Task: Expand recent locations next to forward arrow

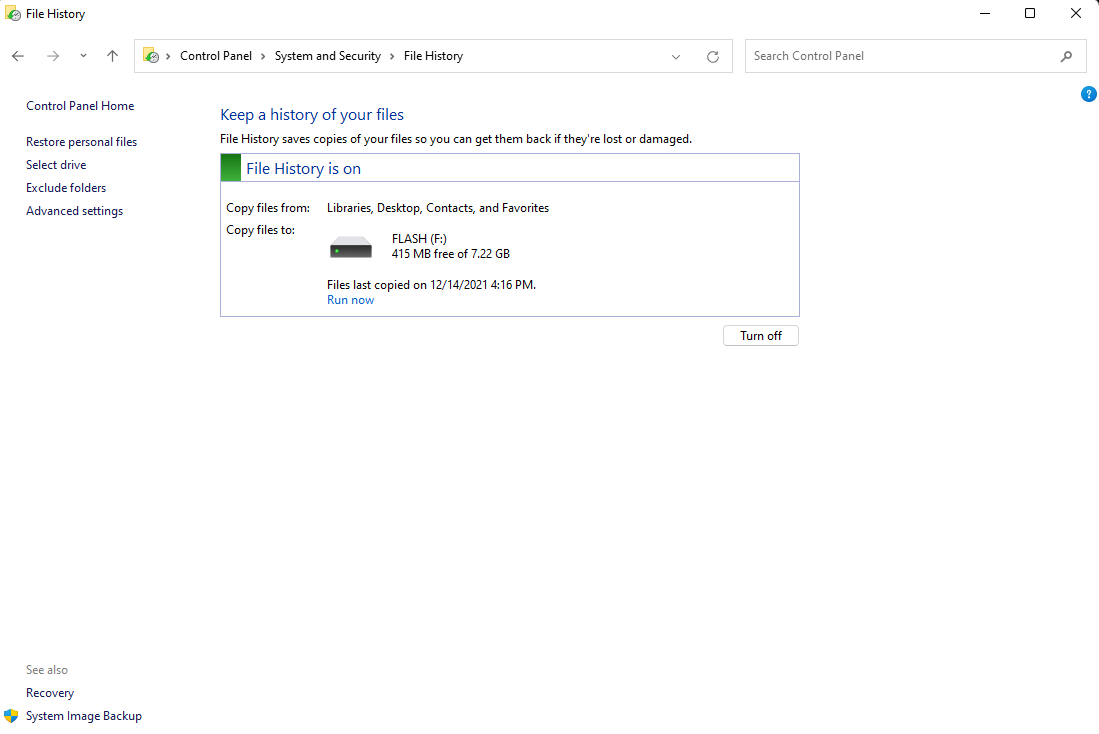Action: click(83, 56)
